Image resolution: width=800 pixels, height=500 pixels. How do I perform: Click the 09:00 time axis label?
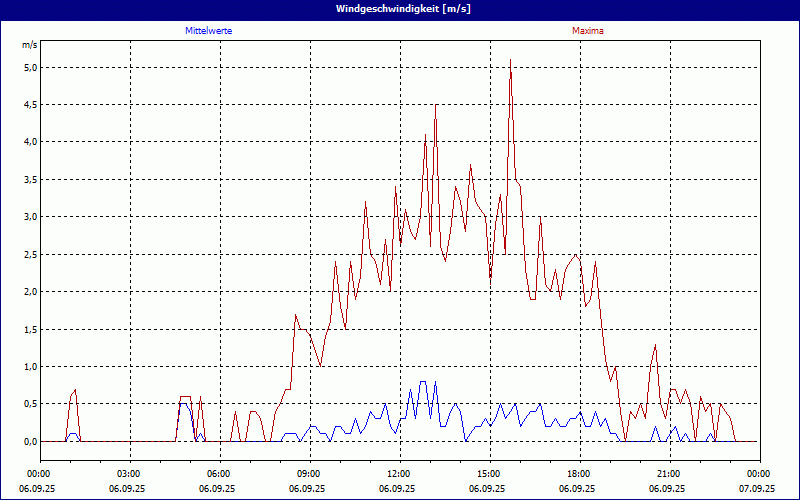(x=308, y=473)
